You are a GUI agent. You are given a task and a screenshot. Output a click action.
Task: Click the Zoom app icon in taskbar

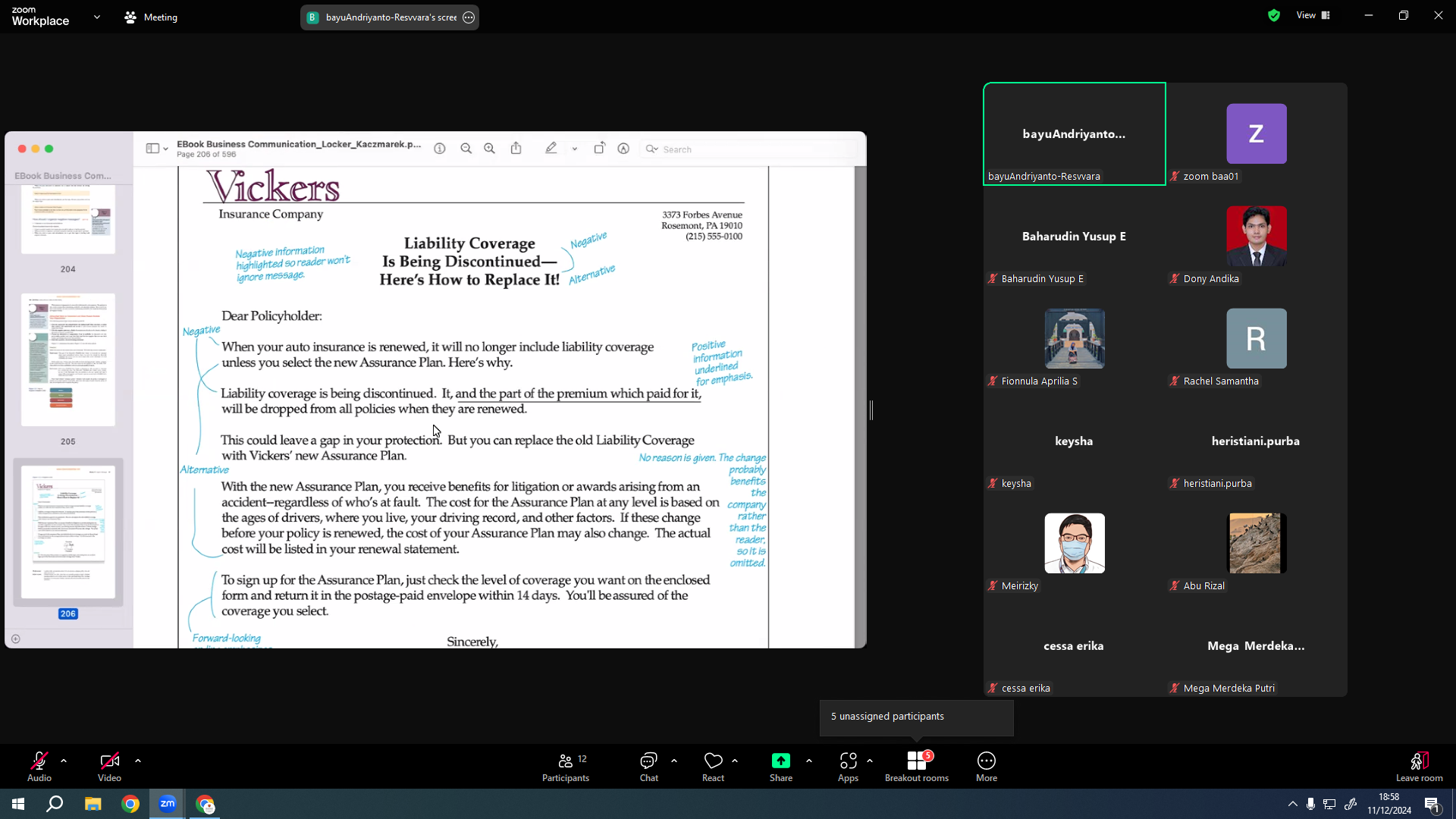coord(168,804)
